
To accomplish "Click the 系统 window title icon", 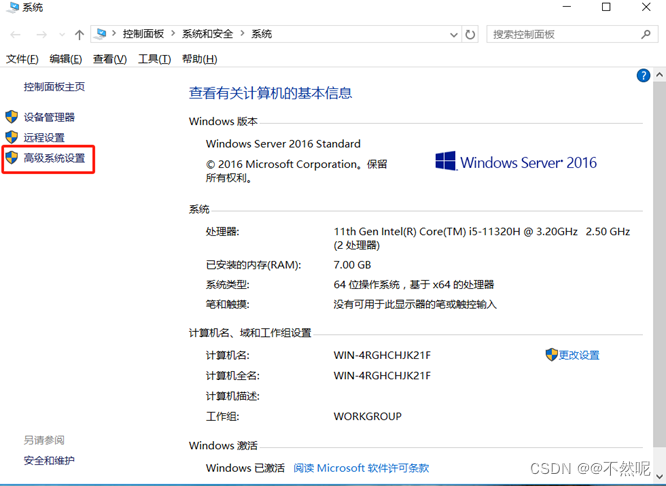I will coord(13,7).
